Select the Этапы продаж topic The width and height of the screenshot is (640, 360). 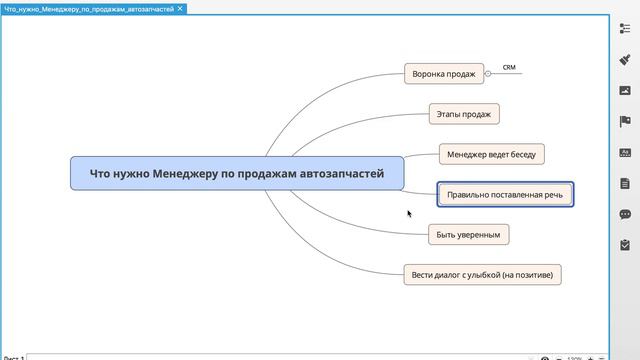point(464,114)
